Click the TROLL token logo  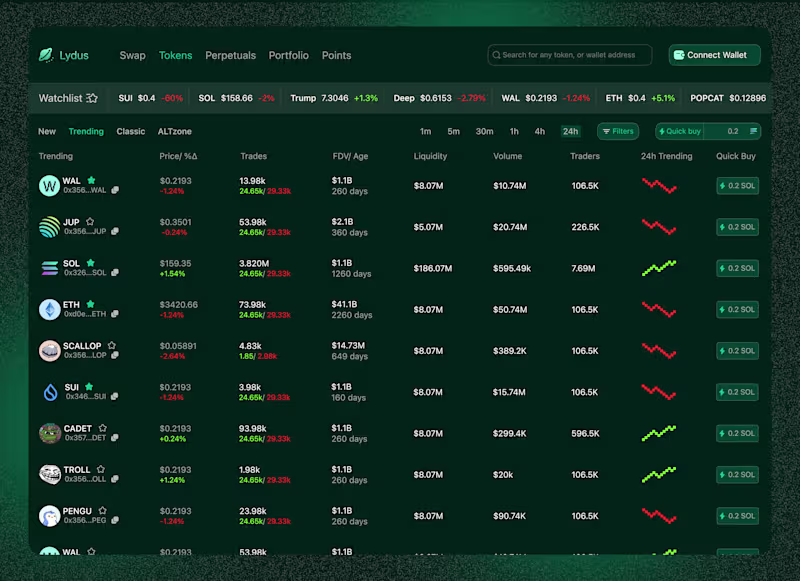point(50,474)
